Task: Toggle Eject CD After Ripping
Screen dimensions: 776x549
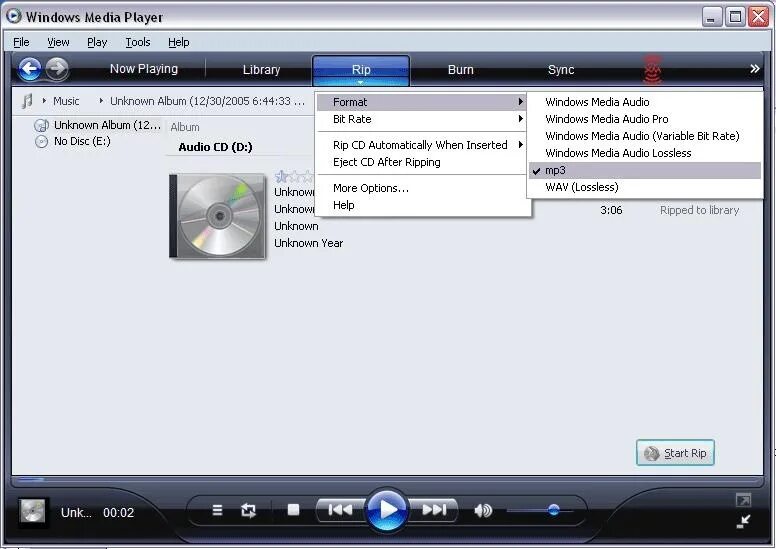Action: pyautogui.click(x=421, y=162)
